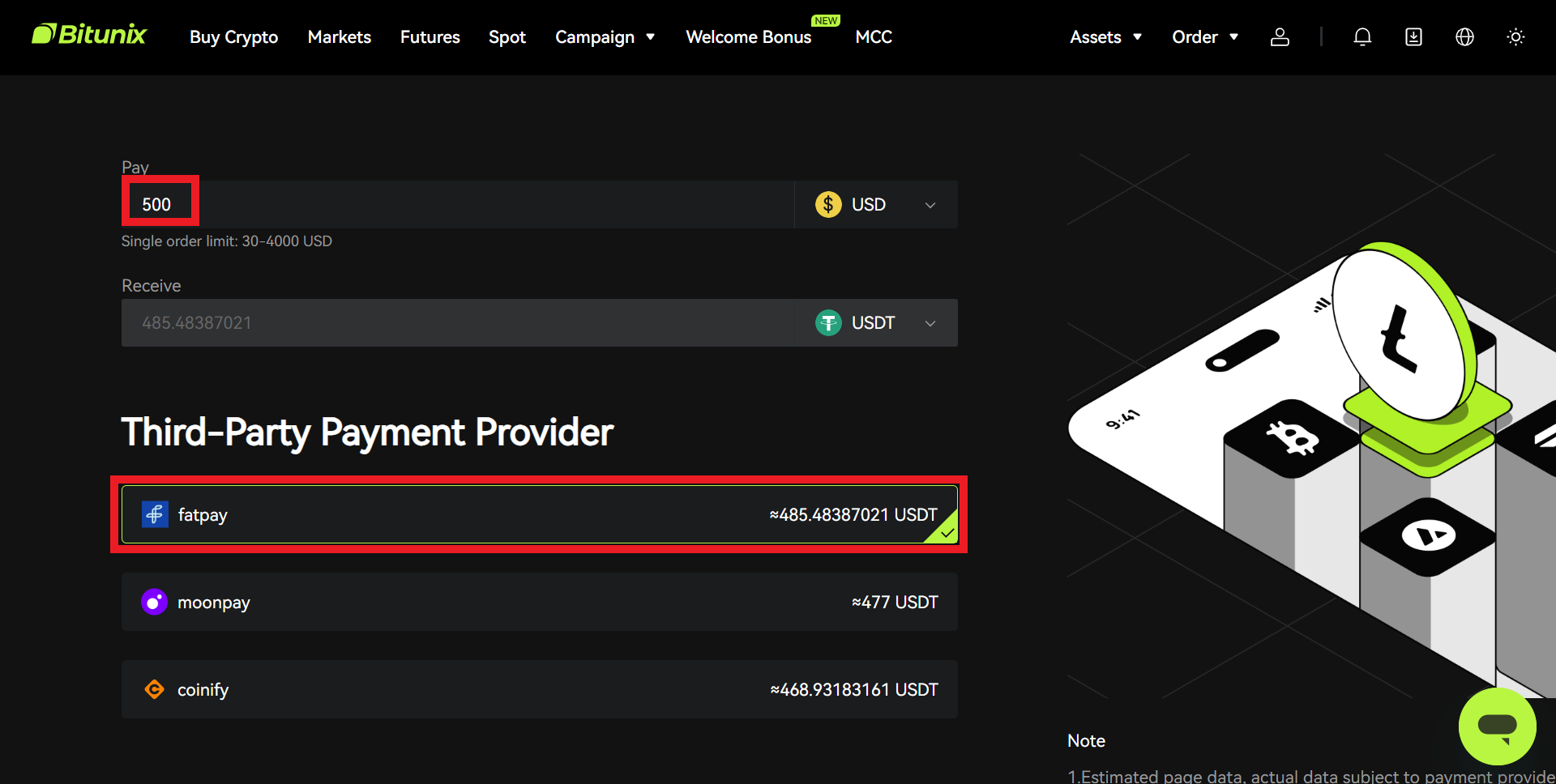Go to Markets page
1556x784 pixels.
click(x=340, y=37)
